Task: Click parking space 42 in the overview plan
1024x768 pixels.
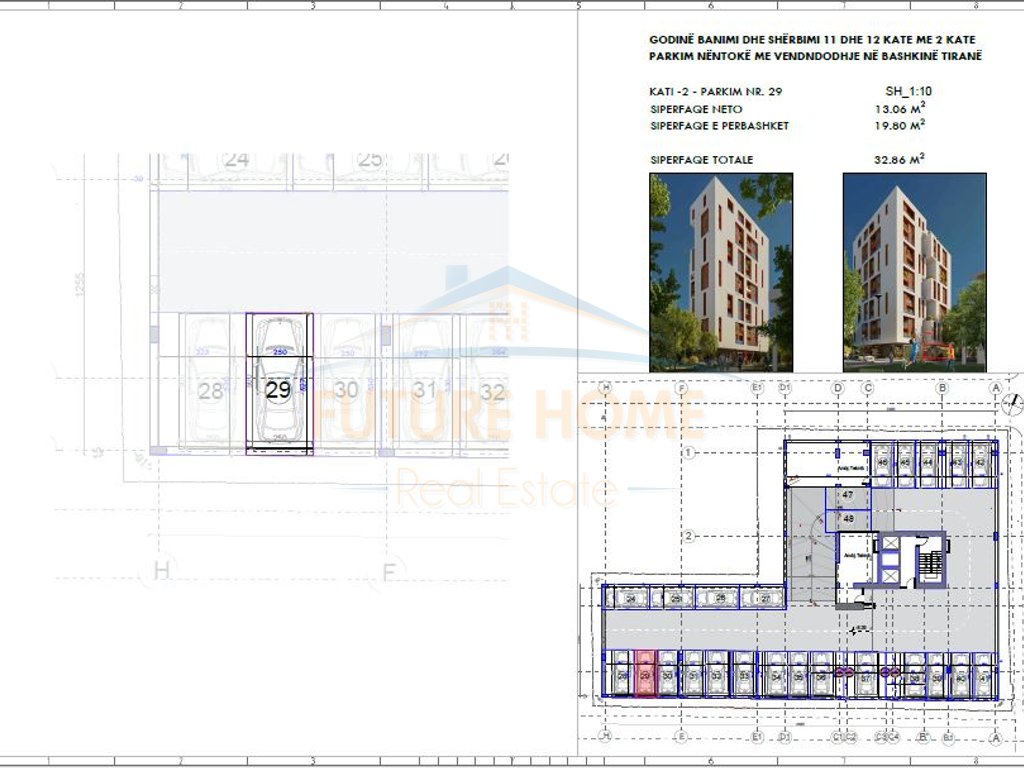Action: click(x=980, y=463)
